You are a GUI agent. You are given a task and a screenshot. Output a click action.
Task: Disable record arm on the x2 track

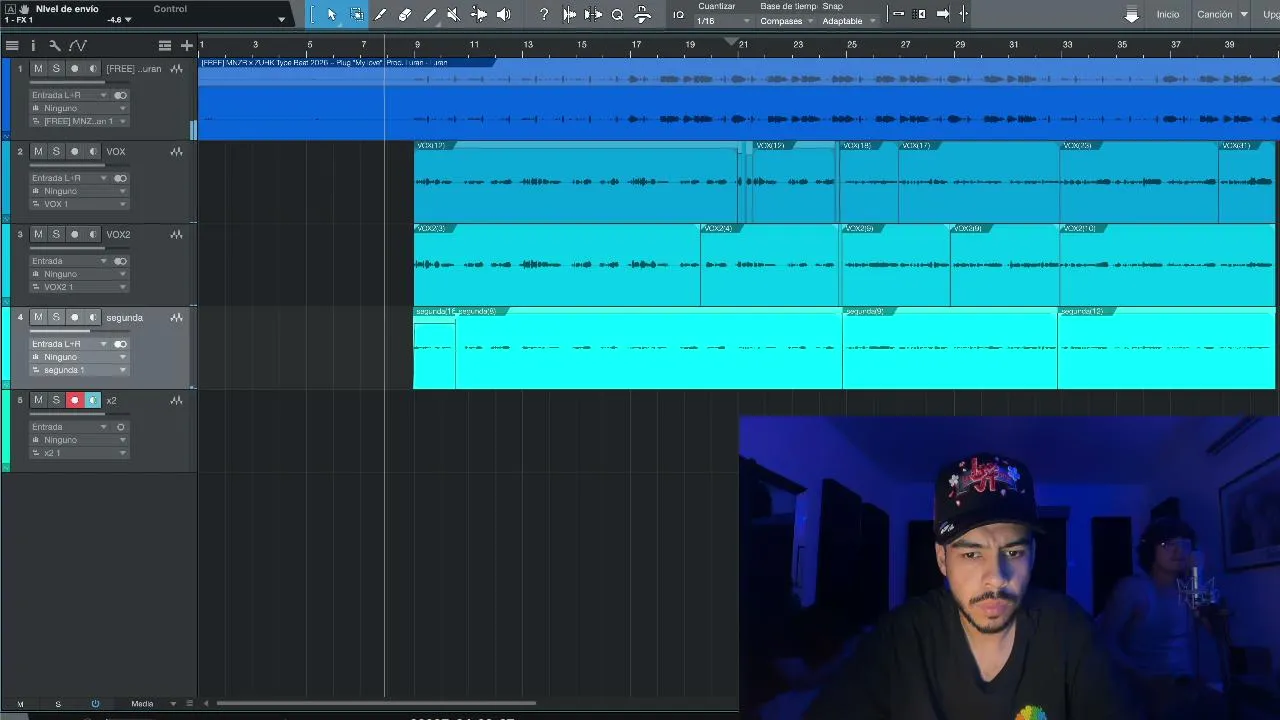click(x=74, y=401)
